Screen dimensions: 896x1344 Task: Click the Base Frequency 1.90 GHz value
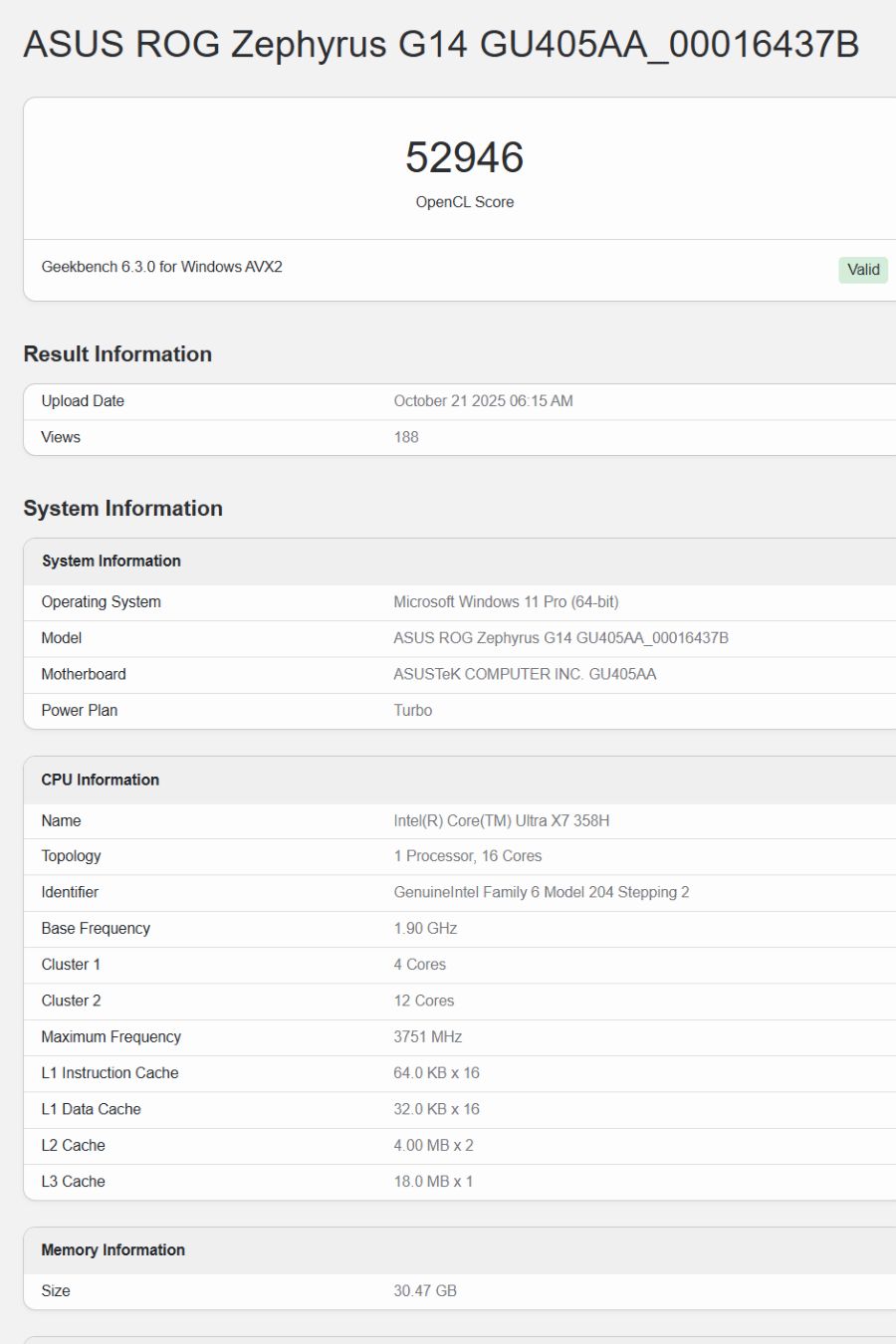425,928
